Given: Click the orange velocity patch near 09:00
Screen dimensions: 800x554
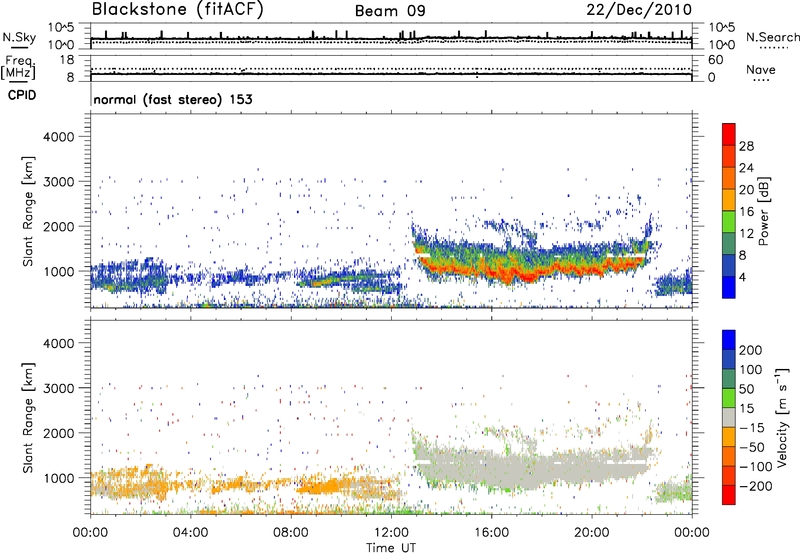Looking at the screenshot, I should point(319,487).
